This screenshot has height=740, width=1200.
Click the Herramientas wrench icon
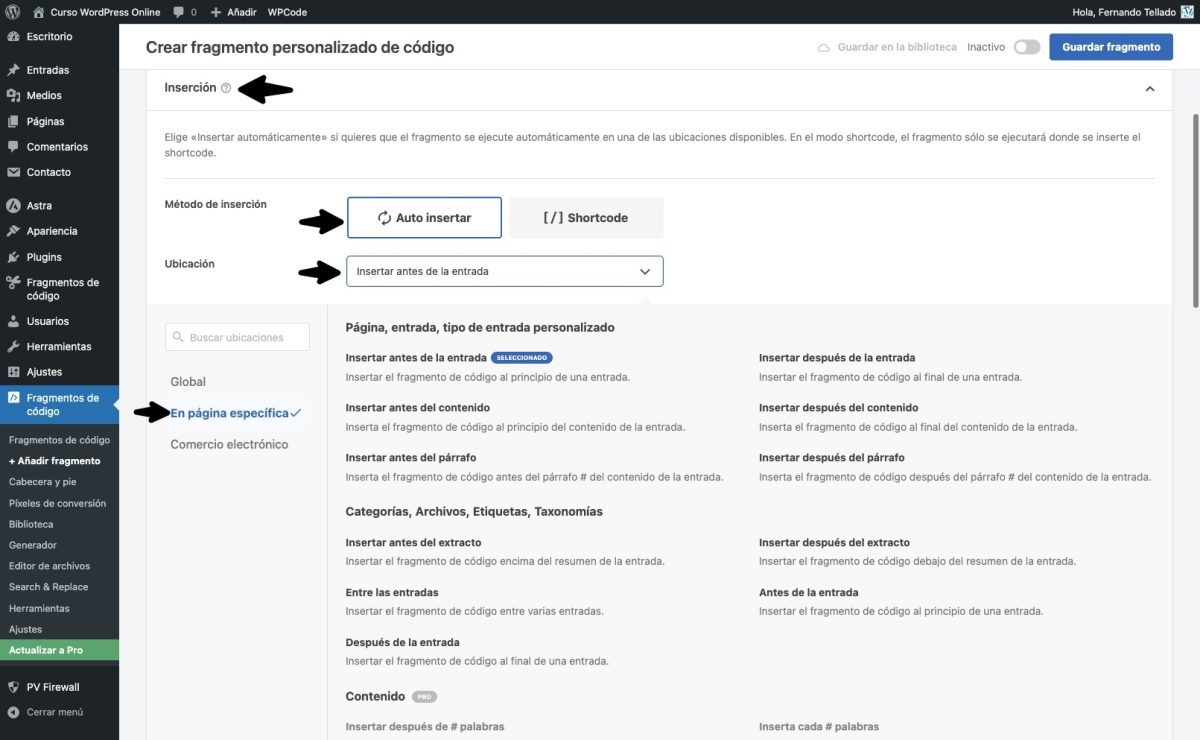(x=13, y=347)
